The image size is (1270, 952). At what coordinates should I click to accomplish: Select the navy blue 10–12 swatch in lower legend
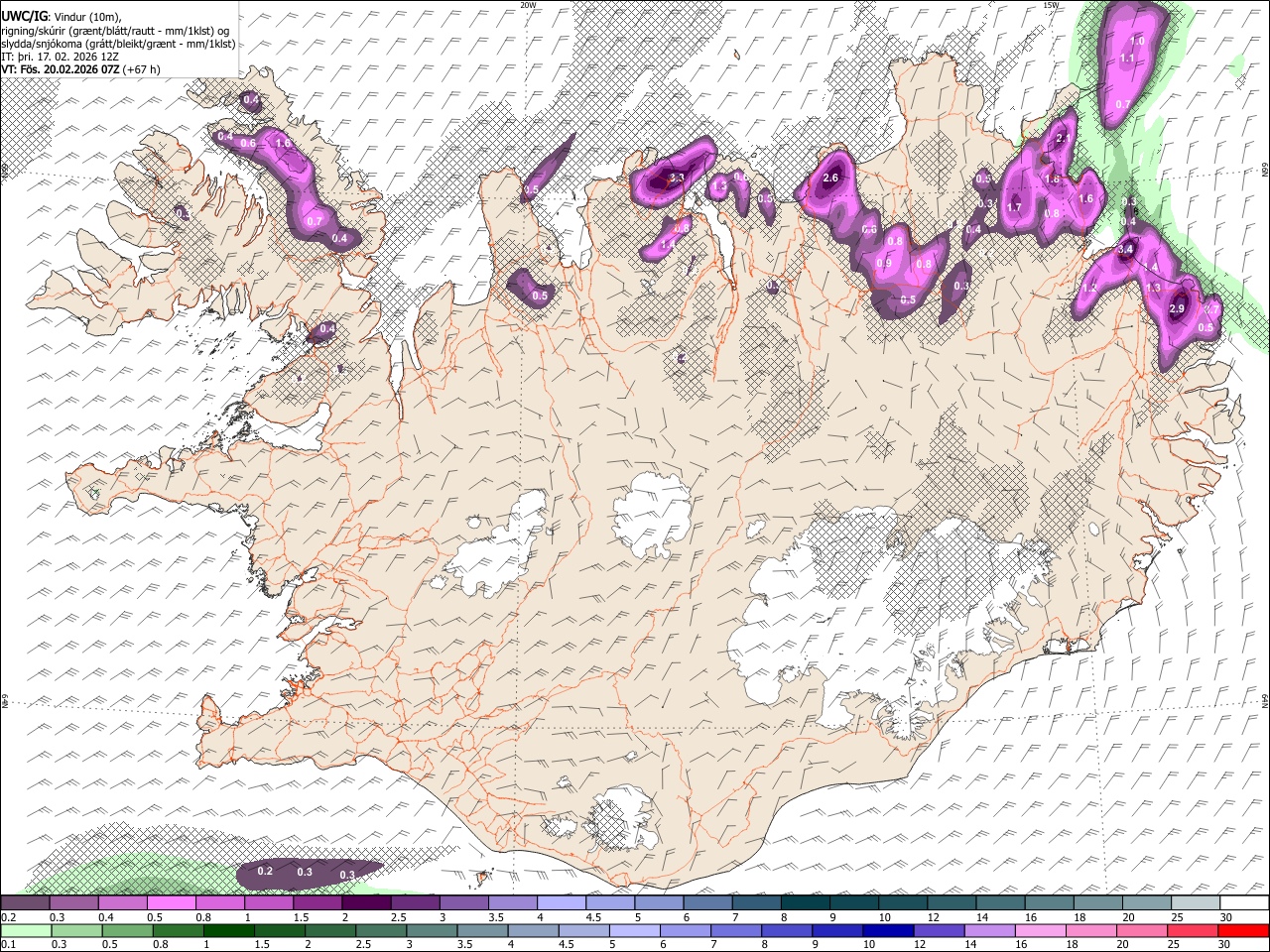coord(887,931)
